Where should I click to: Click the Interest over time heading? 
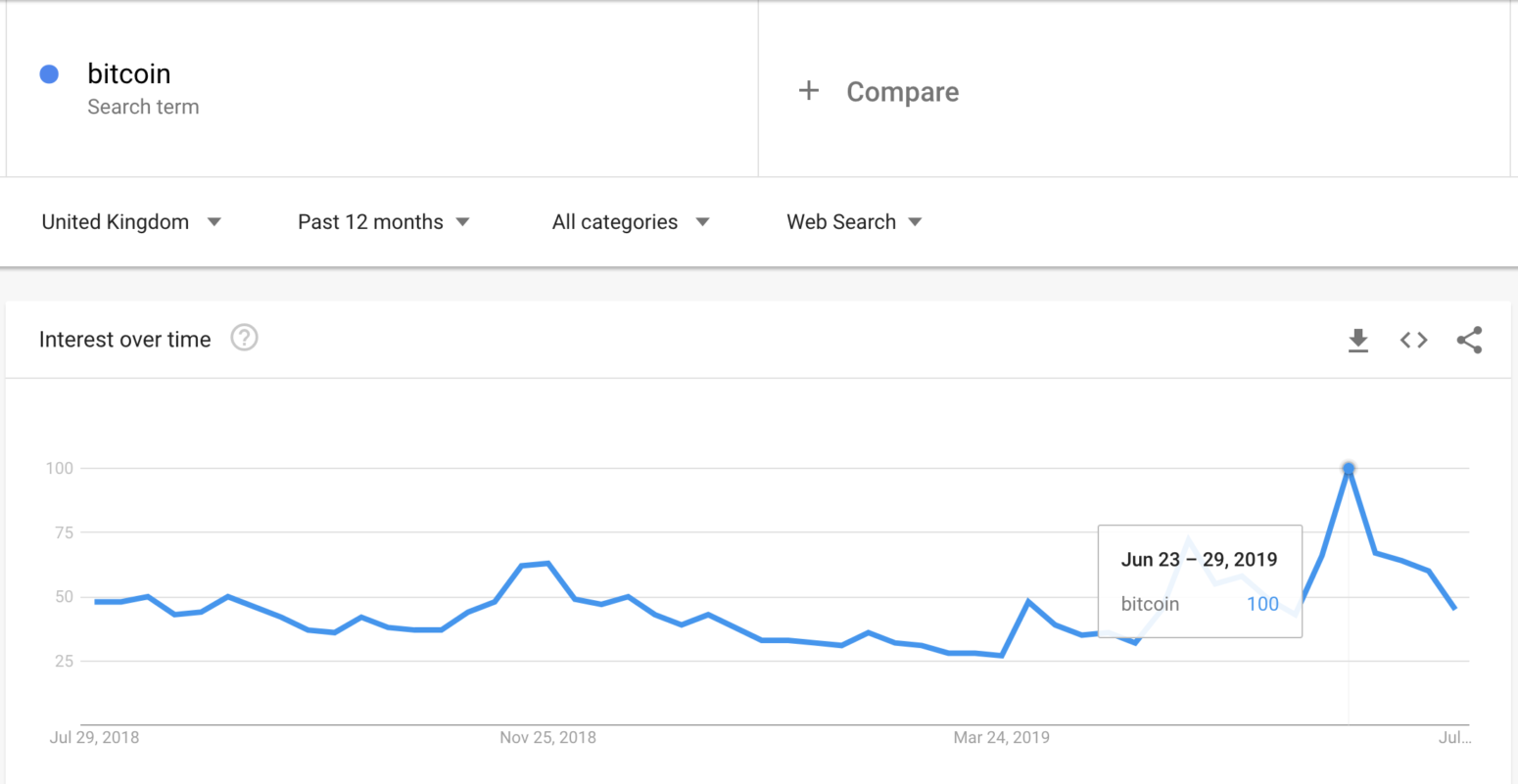point(124,339)
